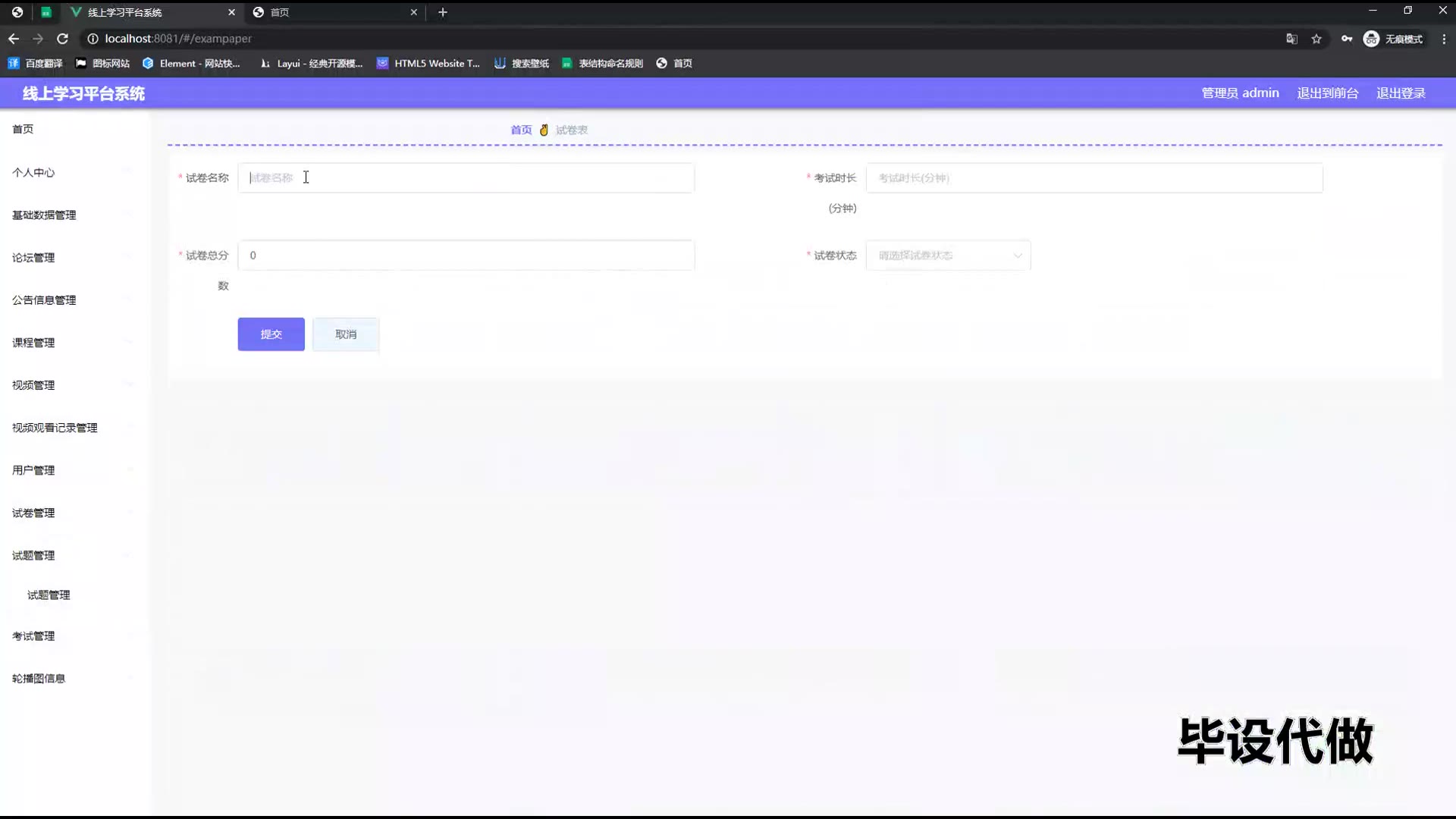Open the translate page icon in address bar
Image resolution: width=1456 pixels, height=819 pixels.
click(1291, 39)
